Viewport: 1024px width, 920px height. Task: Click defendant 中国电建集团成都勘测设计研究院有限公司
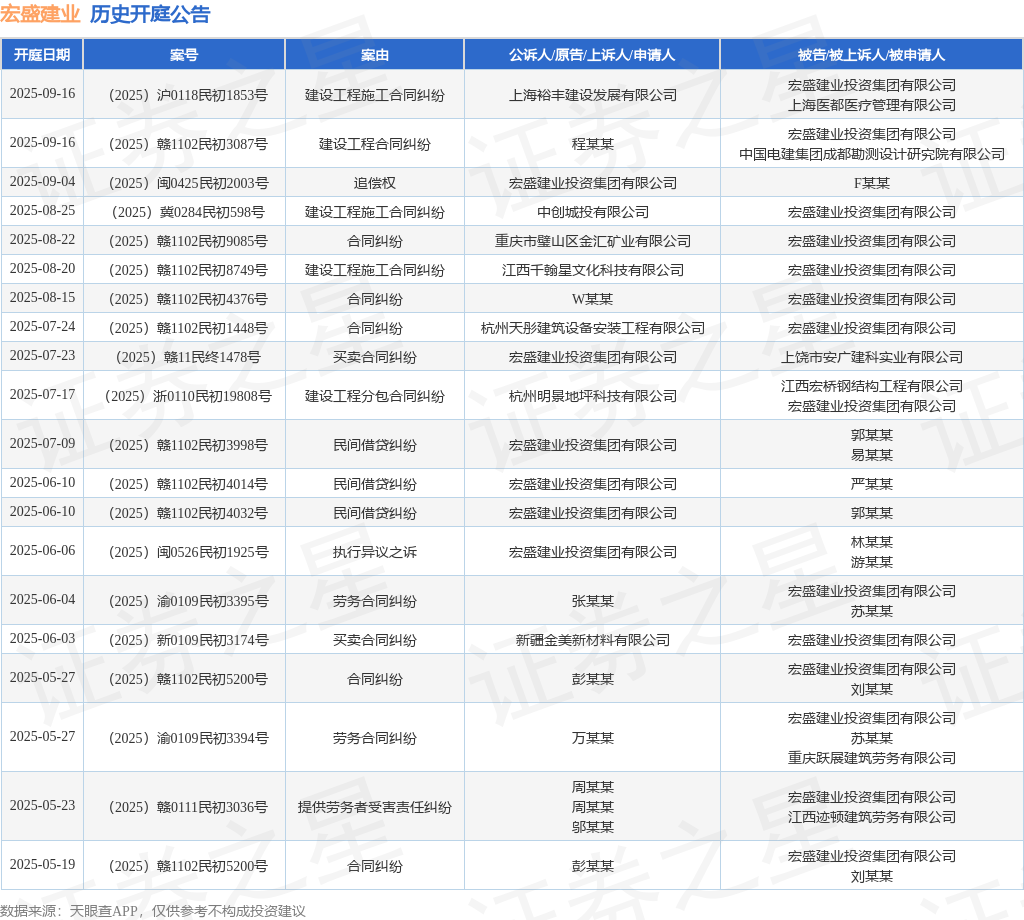[871, 154]
